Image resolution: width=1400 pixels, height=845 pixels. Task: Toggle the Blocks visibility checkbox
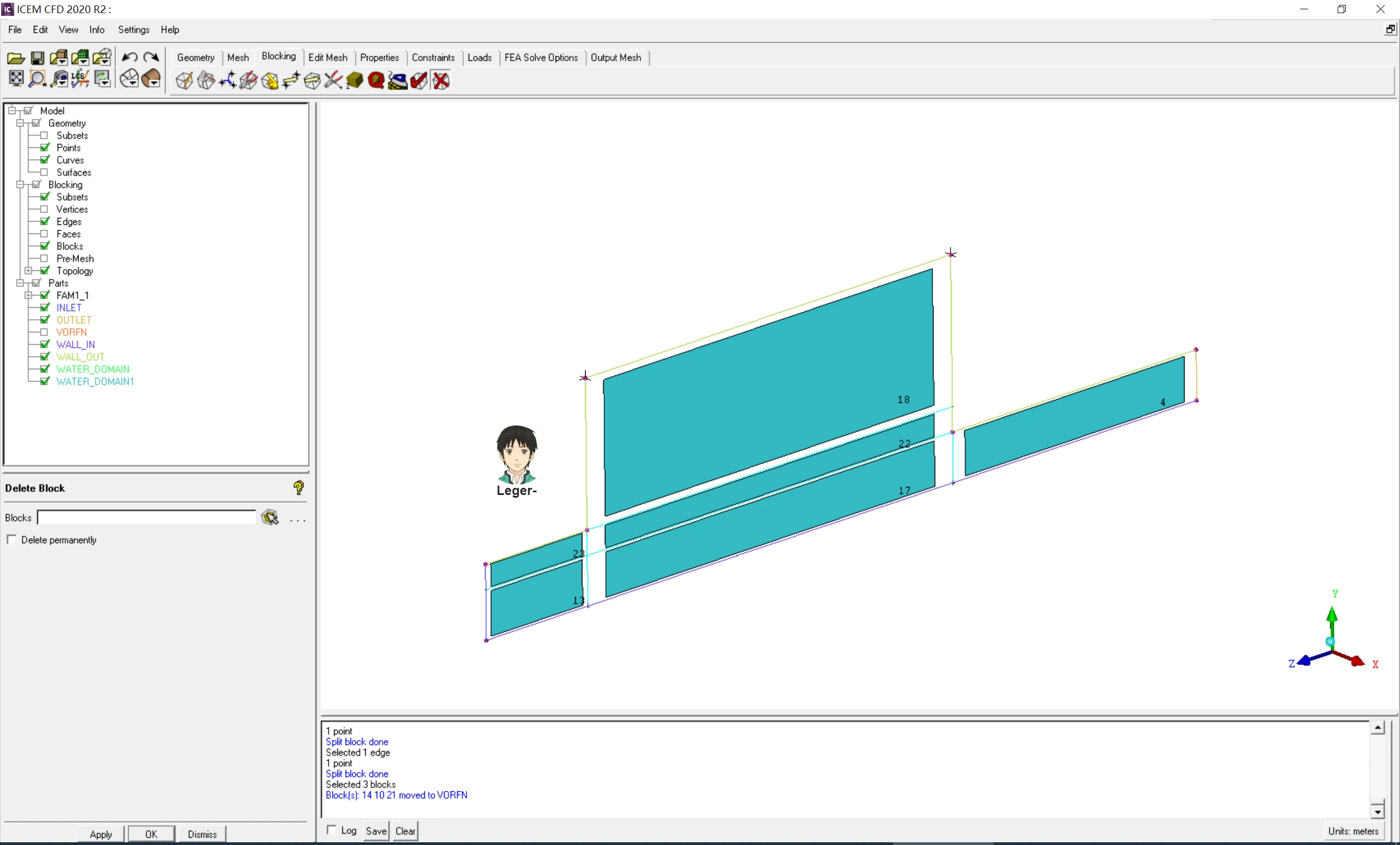(44, 246)
